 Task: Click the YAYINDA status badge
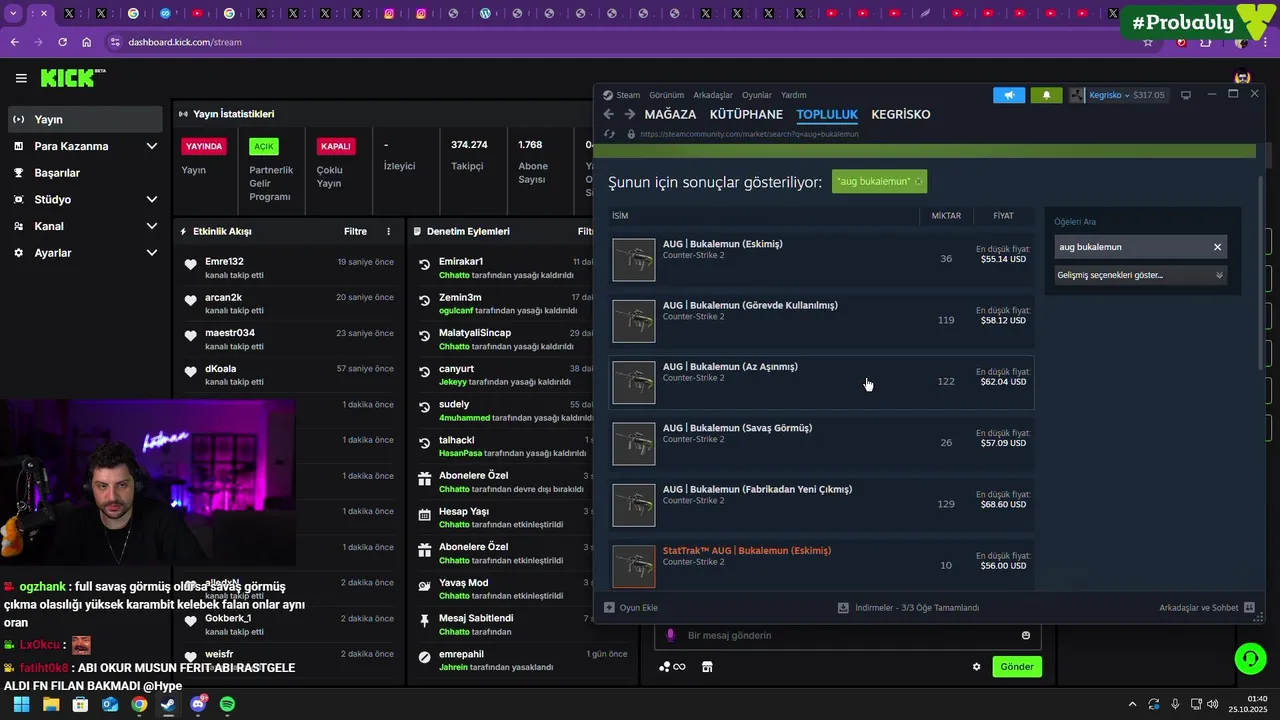click(x=204, y=146)
